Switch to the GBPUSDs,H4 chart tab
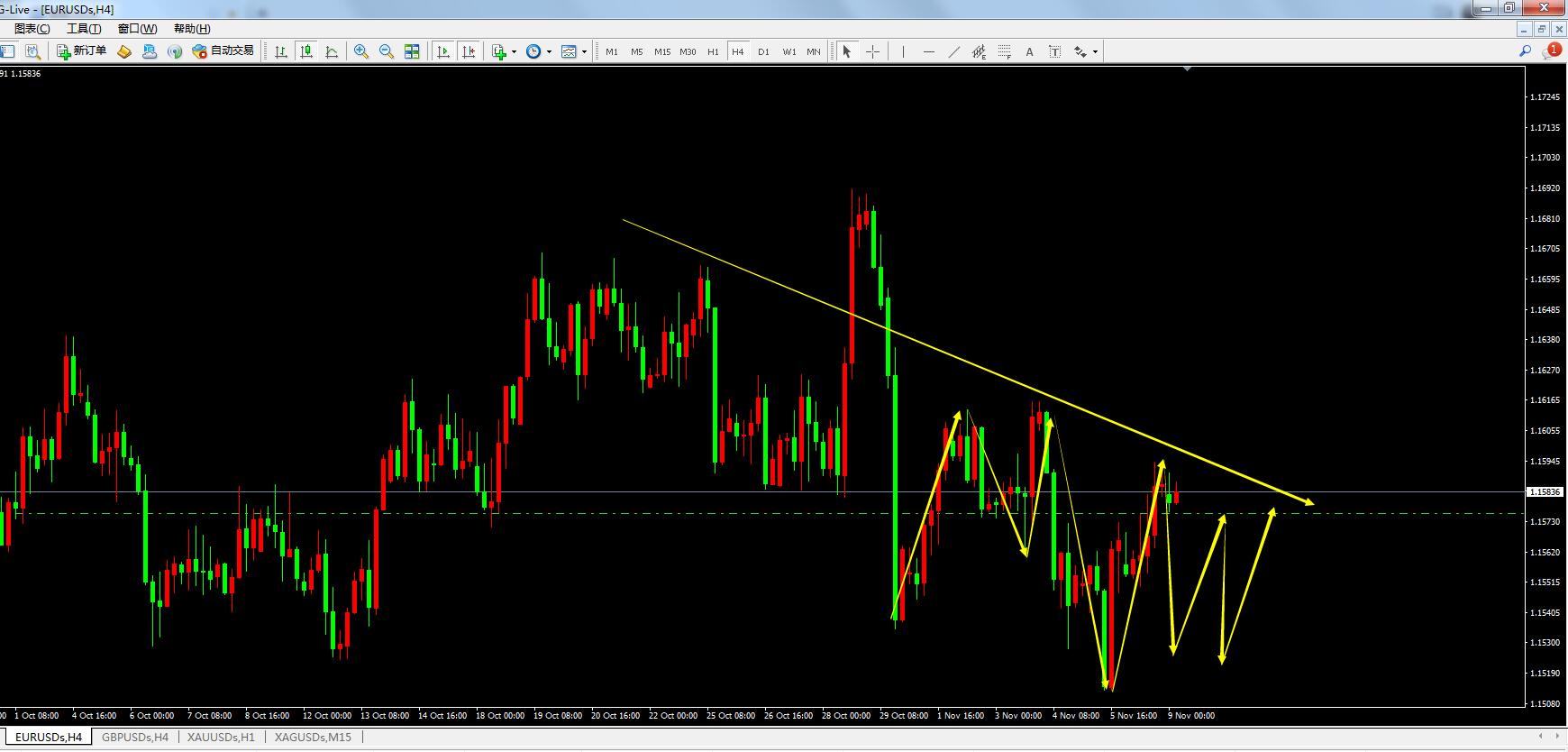This screenshot has height=752, width=1568. pyautogui.click(x=135, y=738)
